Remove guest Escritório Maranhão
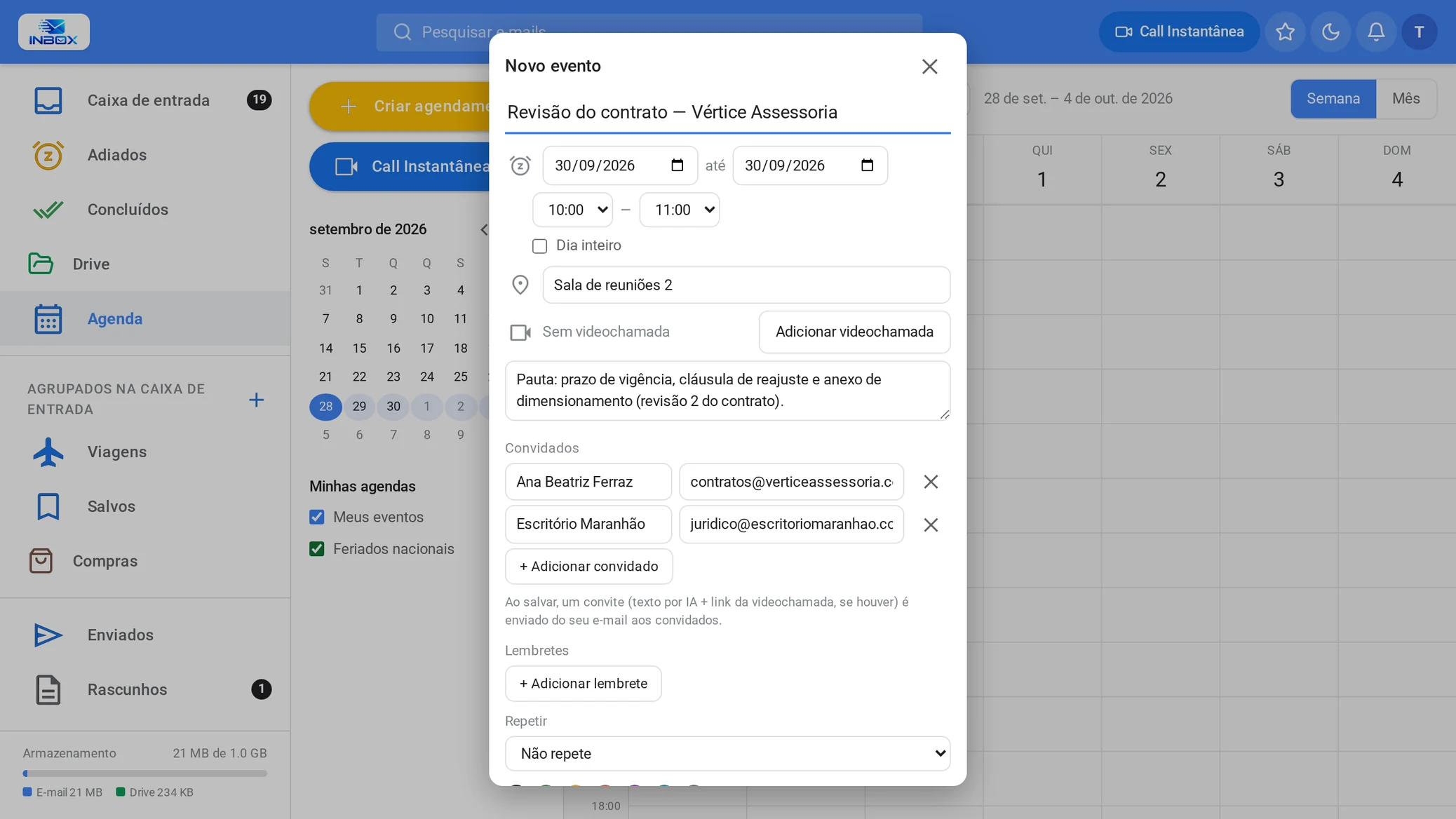The image size is (1456, 819). pyautogui.click(x=931, y=524)
